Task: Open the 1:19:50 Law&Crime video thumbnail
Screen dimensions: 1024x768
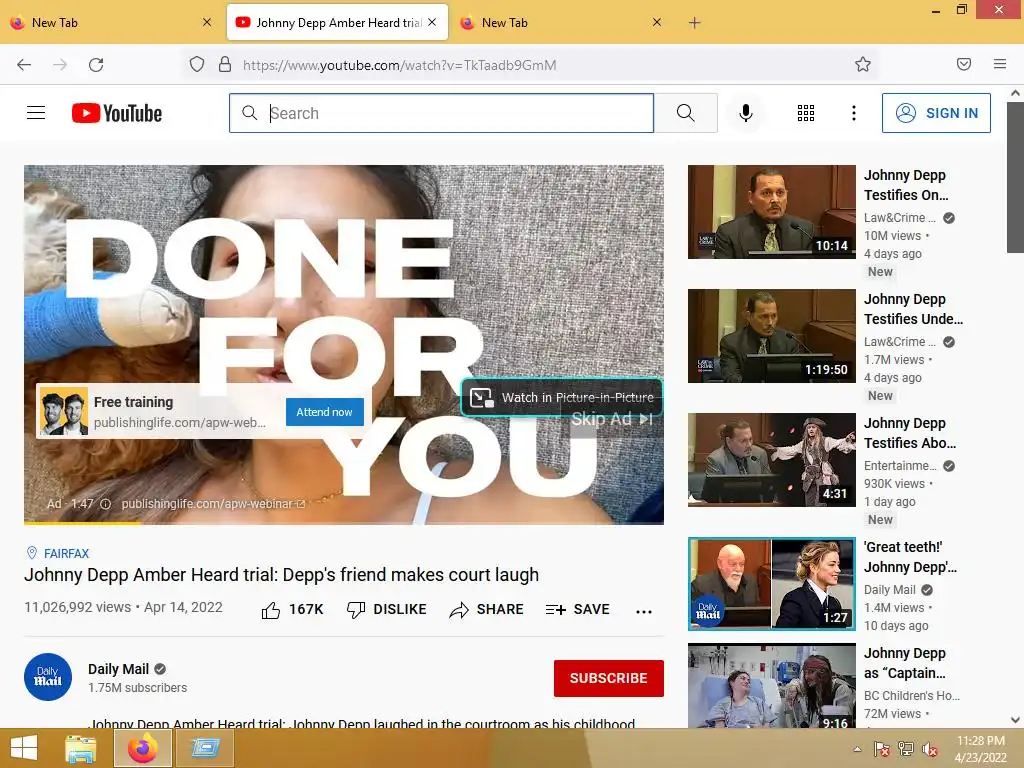Action: point(771,336)
